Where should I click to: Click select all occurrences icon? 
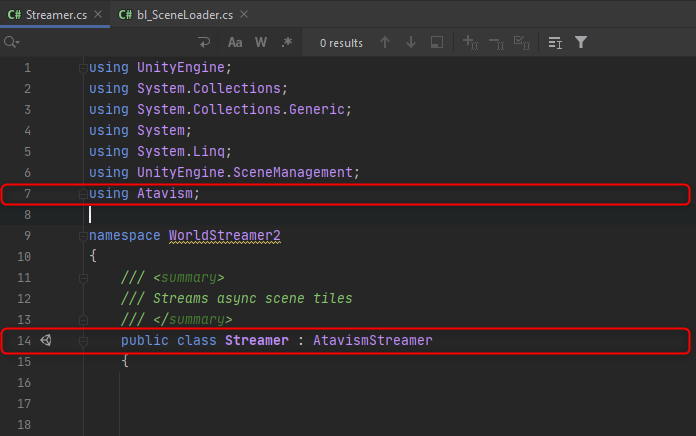pos(521,43)
